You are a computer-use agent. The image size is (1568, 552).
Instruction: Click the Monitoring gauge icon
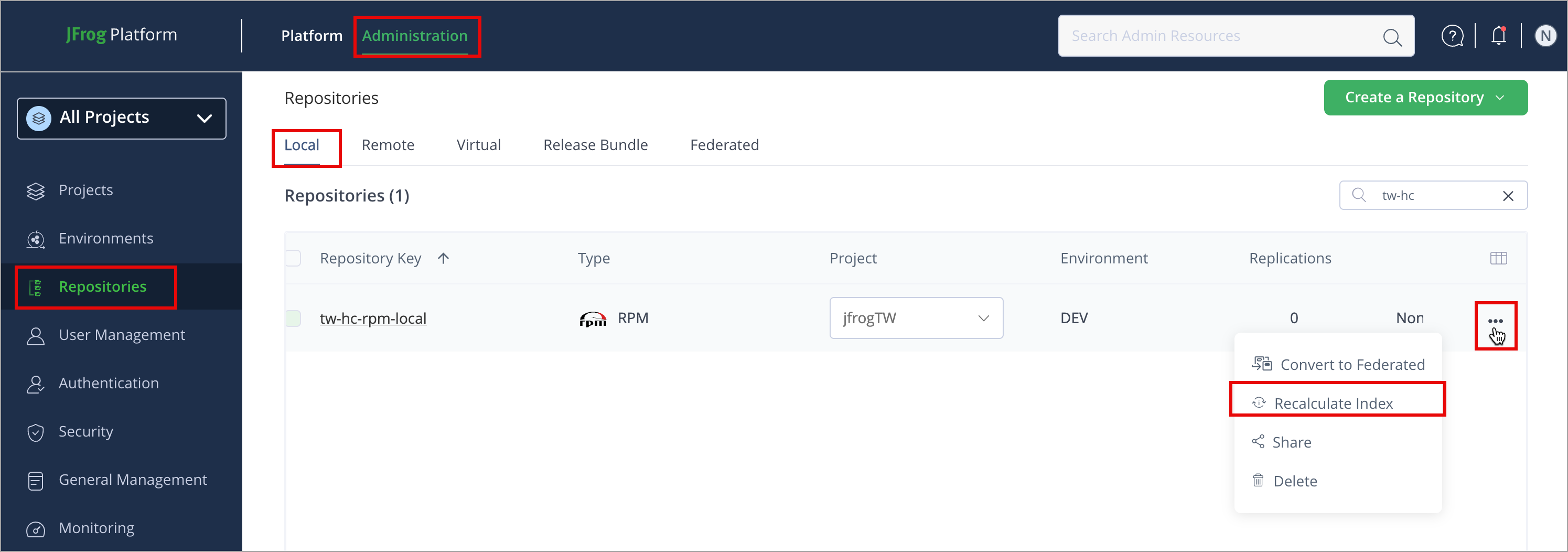coord(36,529)
